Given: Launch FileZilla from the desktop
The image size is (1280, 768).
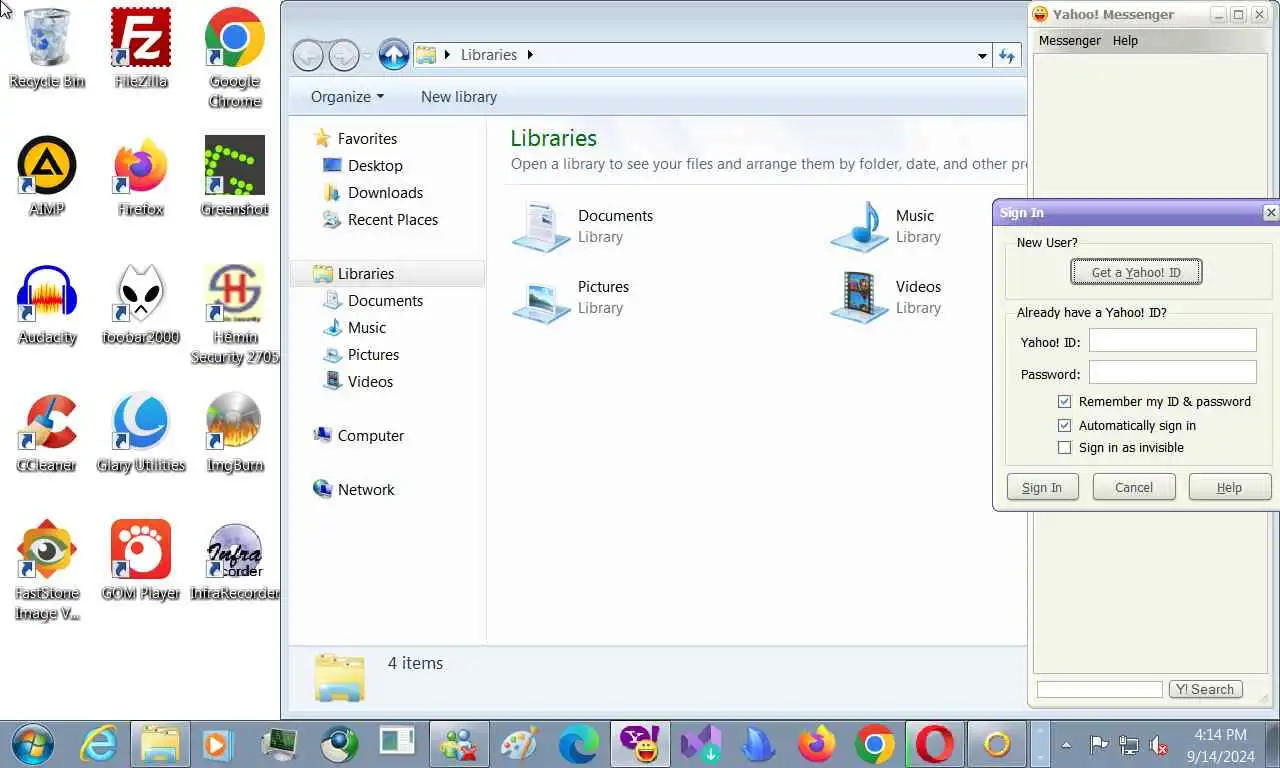Looking at the screenshot, I should [140, 48].
